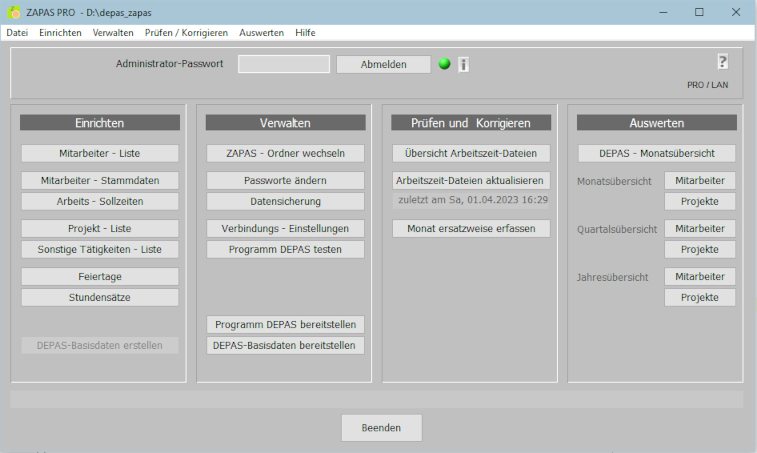This screenshot has width=757, height=453.
Task: Minimize the ZAPAS PRO window
Action: pos(663,12)
